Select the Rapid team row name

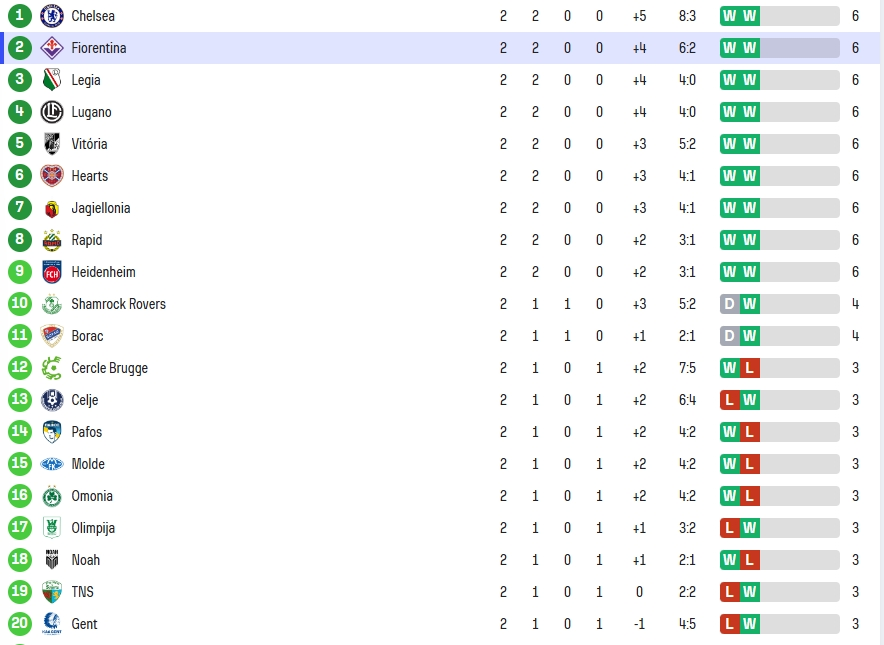coord(87,240)
